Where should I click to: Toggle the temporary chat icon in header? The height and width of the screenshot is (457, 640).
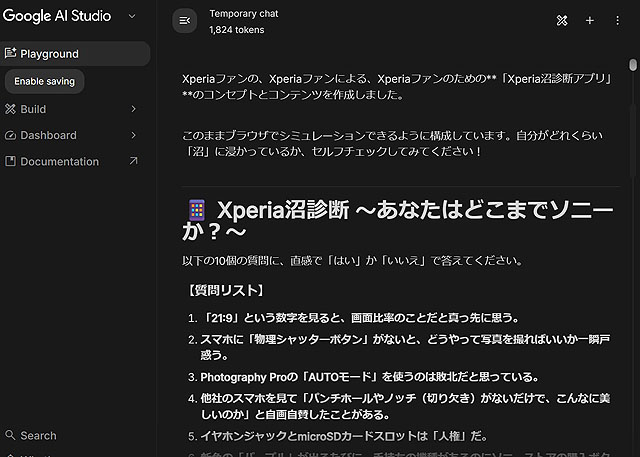click(x=562, y=20)
